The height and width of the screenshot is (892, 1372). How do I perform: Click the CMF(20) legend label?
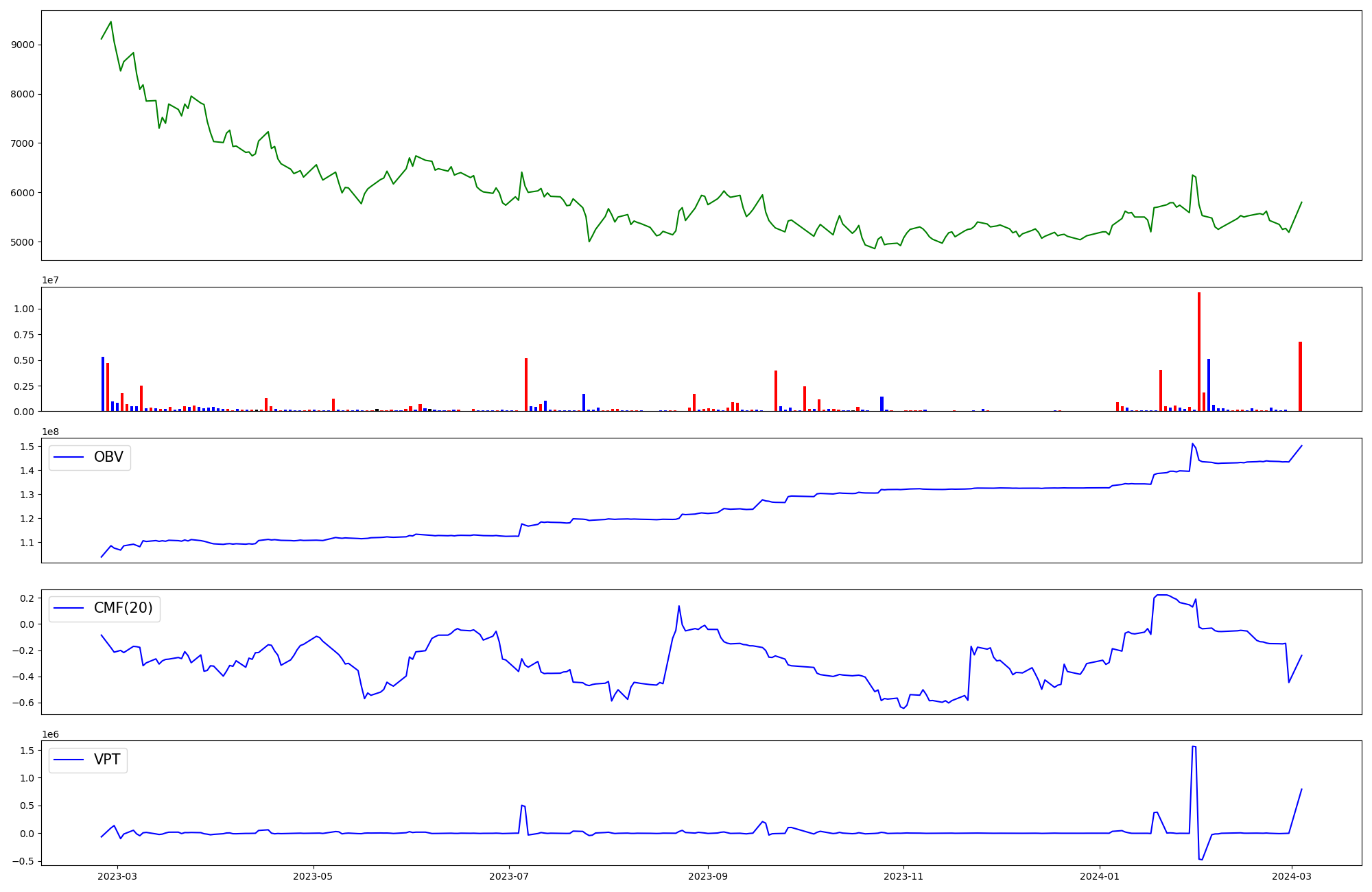[123, 609]
